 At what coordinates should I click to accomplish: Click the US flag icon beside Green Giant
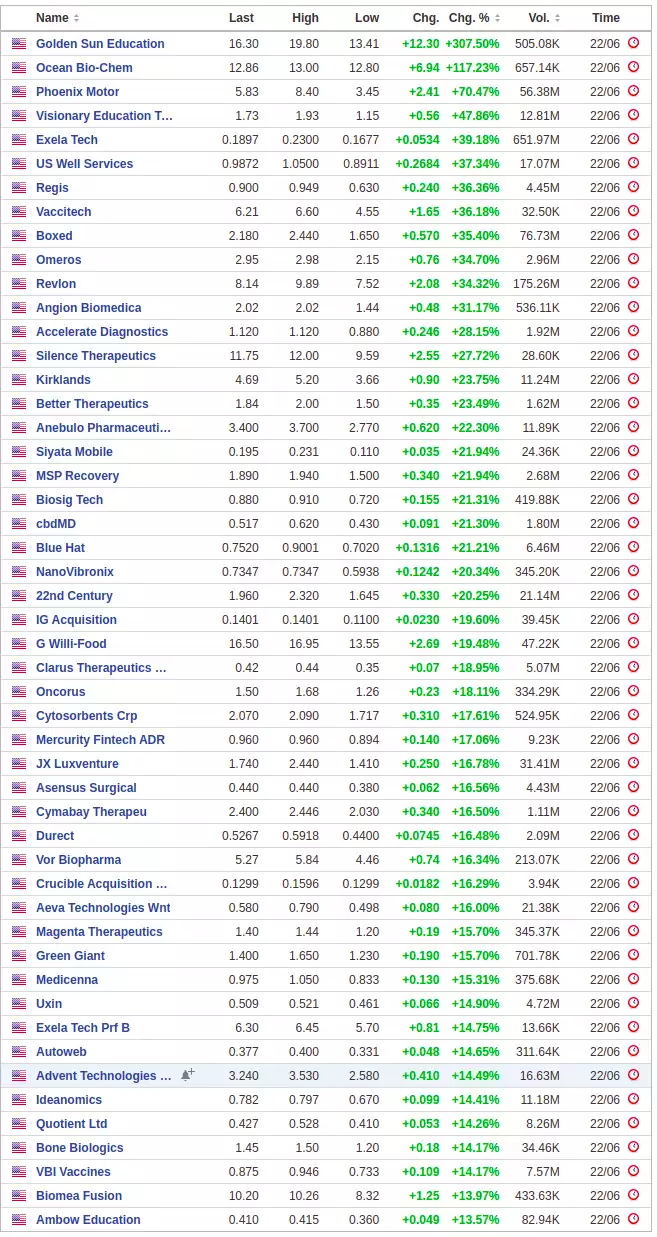[x=19, y=956]
